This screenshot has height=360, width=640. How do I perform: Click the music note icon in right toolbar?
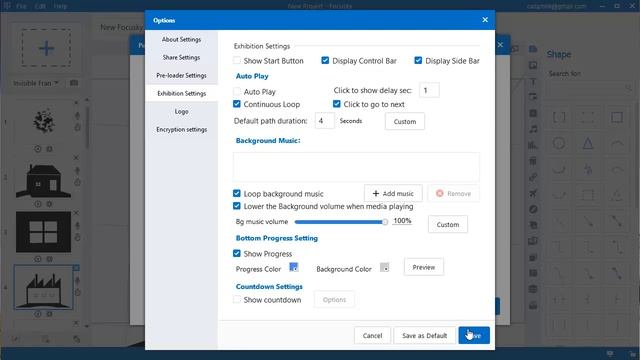point(533,129)
